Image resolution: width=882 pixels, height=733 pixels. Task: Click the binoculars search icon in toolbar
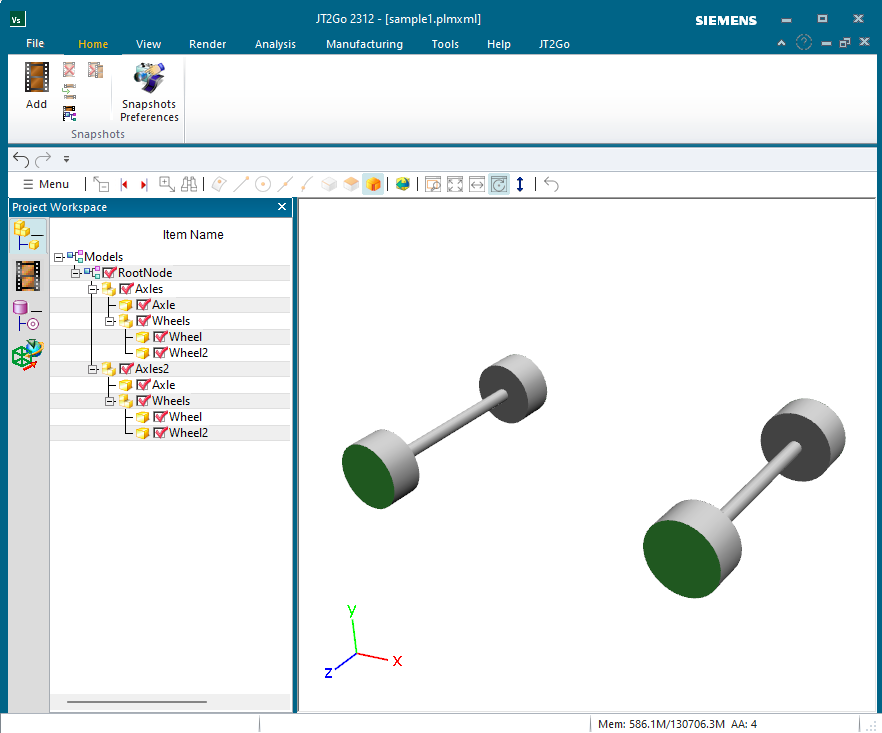coord(190,184)
